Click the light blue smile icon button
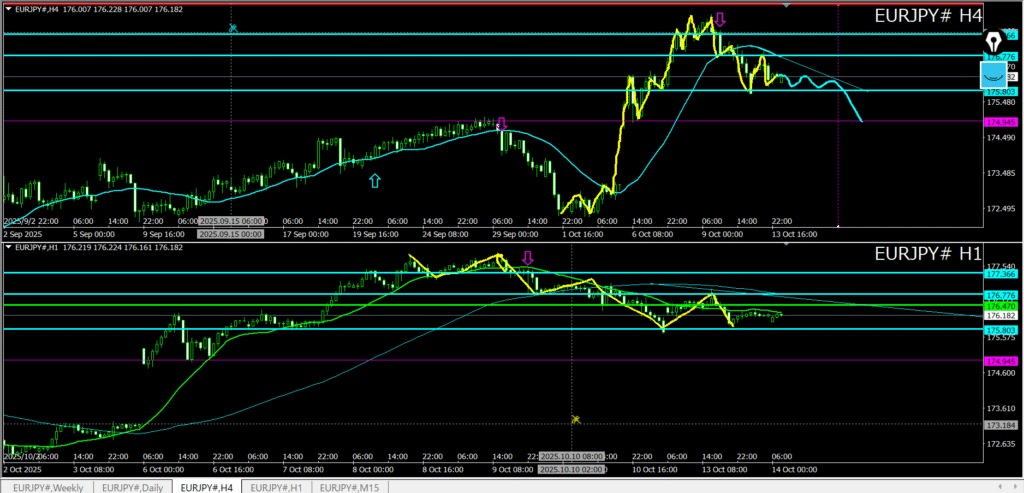The width and height of the screenshot is (1024, 493). (992, 72)
